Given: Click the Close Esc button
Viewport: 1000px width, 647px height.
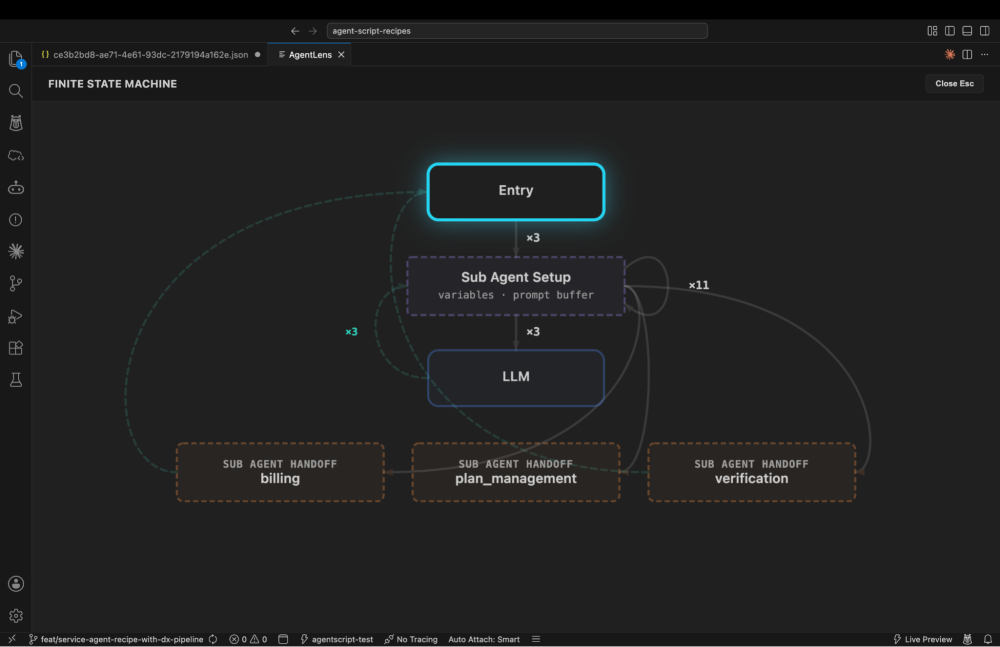Looking at the screenshot, I should point(954,84).
